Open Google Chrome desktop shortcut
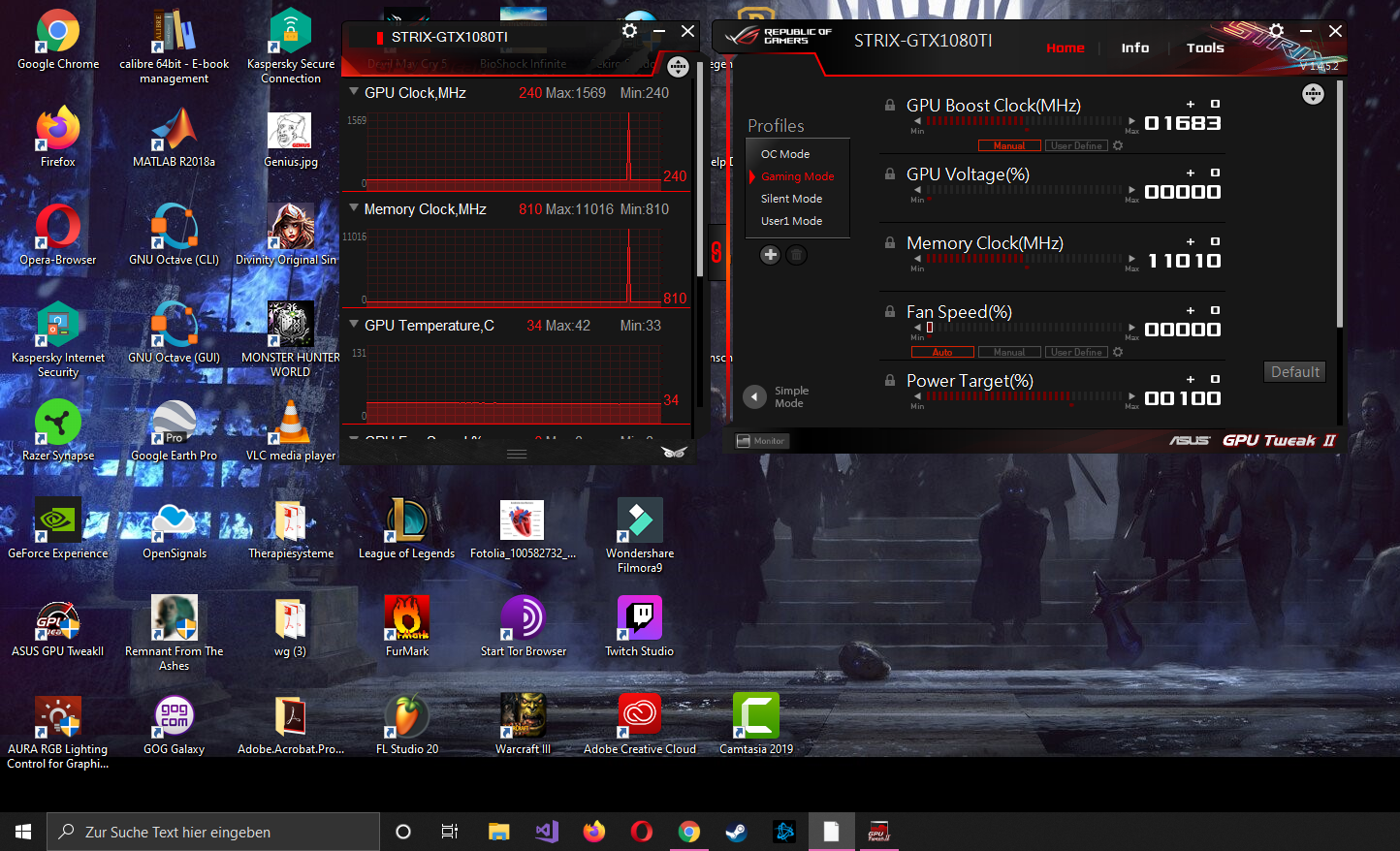1400x851 pixels. tap(58, 41)
